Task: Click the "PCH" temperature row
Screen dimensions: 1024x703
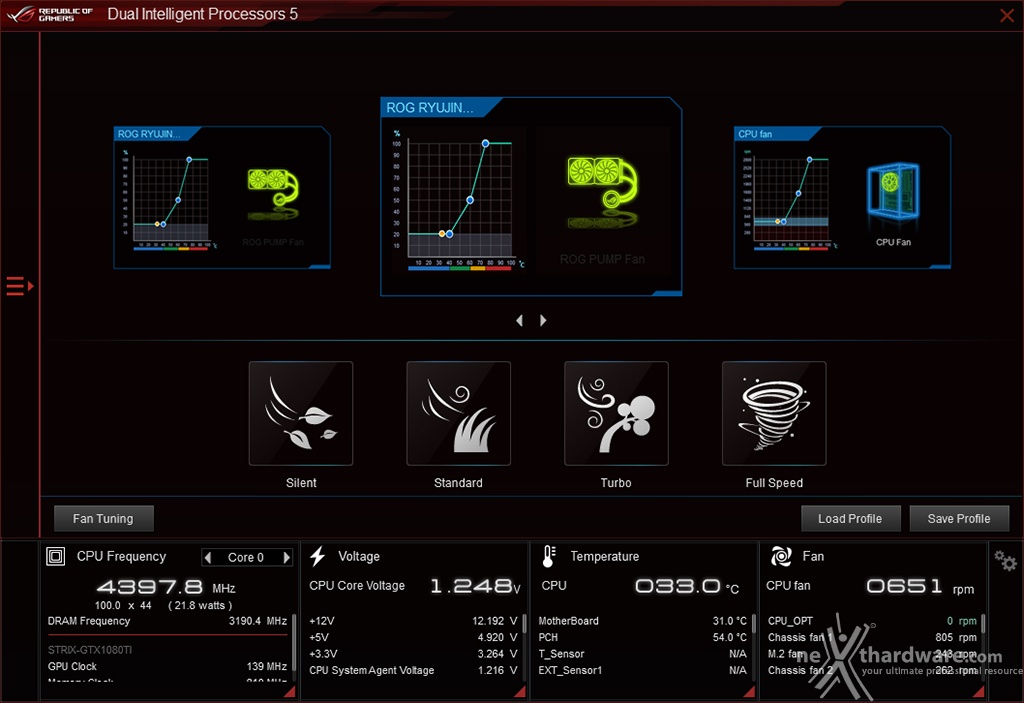Action: (643, 637)
